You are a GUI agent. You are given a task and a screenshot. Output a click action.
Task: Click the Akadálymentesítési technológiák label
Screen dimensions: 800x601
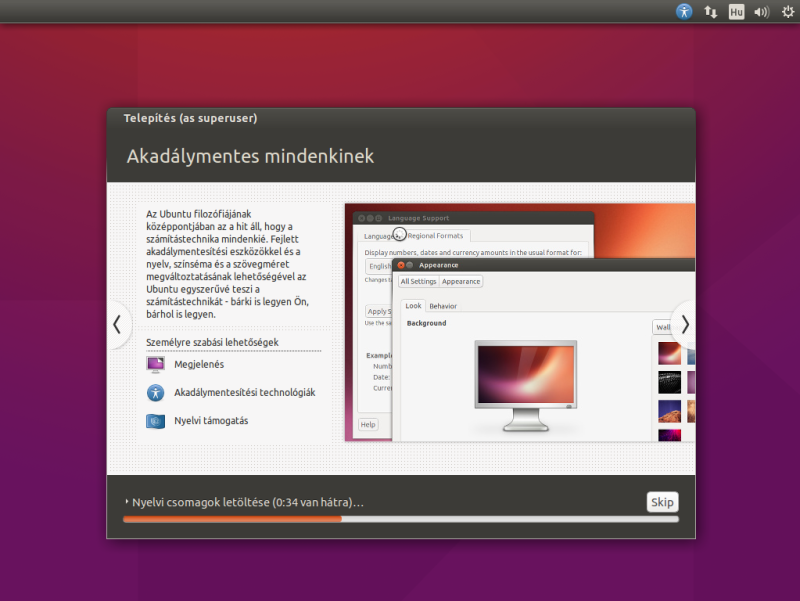pyautogui.click(x=245, y=392)
